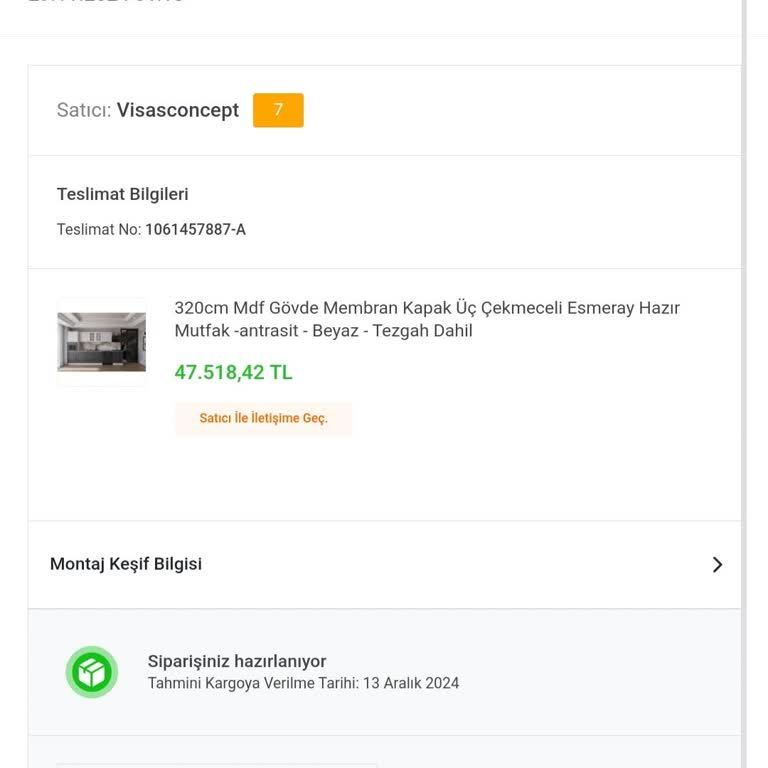Open the Montaj Keşif Bilgisi section label
Screen dimensions: 768x768
(126, 564)
